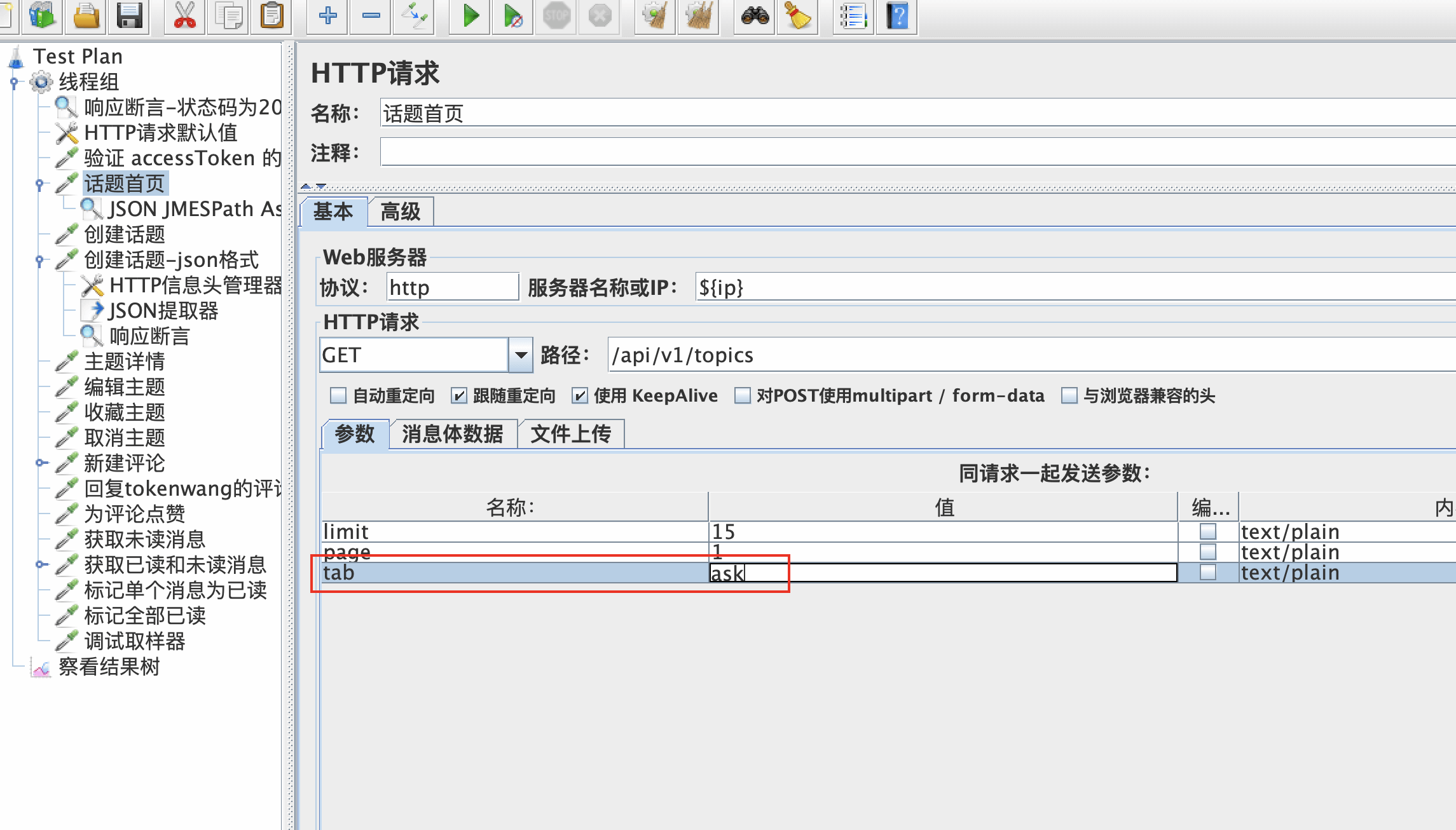This screenshot has width=1456, height=830.
Task: Select the 调试取样器 tree item
Action: 134,641
